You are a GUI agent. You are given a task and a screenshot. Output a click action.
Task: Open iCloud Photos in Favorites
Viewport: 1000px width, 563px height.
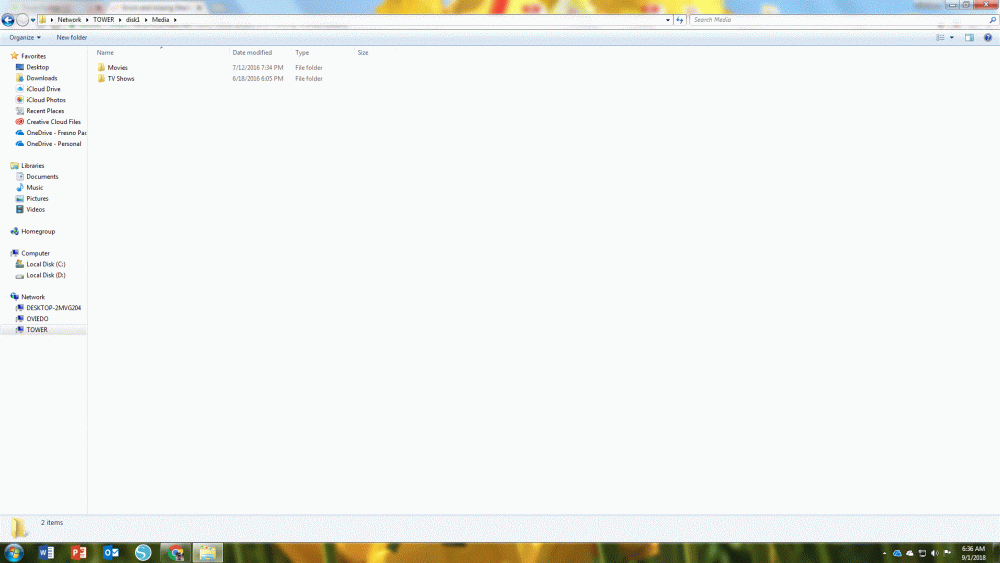click(46, 100)
